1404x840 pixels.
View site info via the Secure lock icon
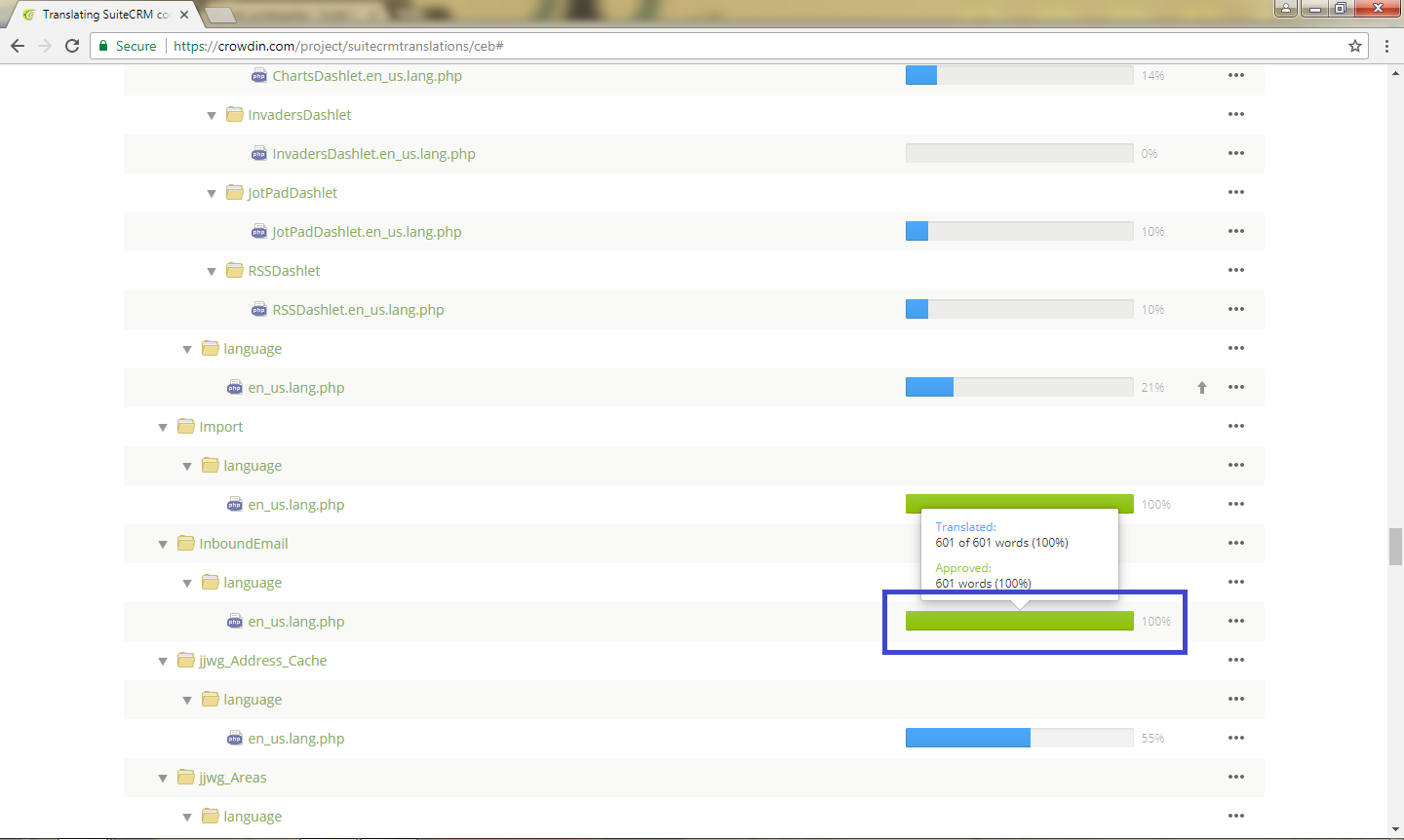104,46
